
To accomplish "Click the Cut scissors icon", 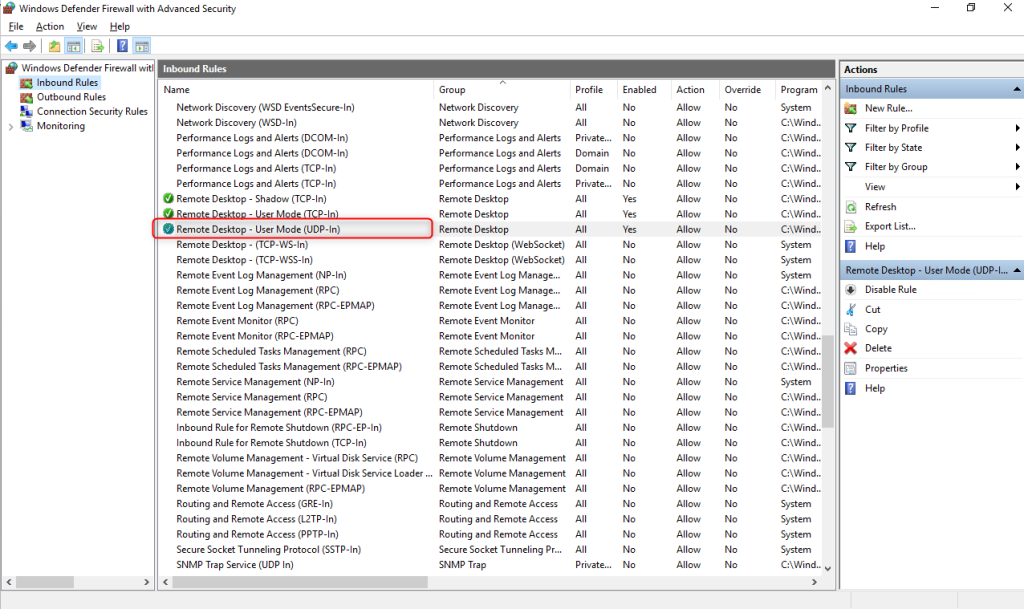I will click(x=851, y=309).
